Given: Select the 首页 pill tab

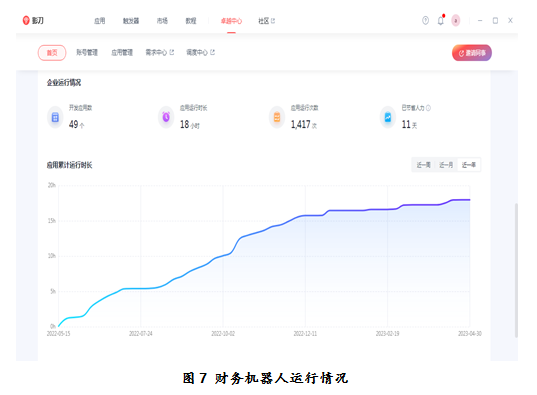Looking at the screenshot, I should click(52, 53).
